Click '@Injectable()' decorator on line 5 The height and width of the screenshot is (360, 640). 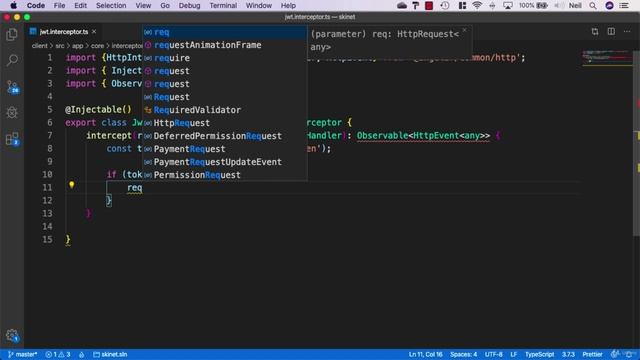98,110
